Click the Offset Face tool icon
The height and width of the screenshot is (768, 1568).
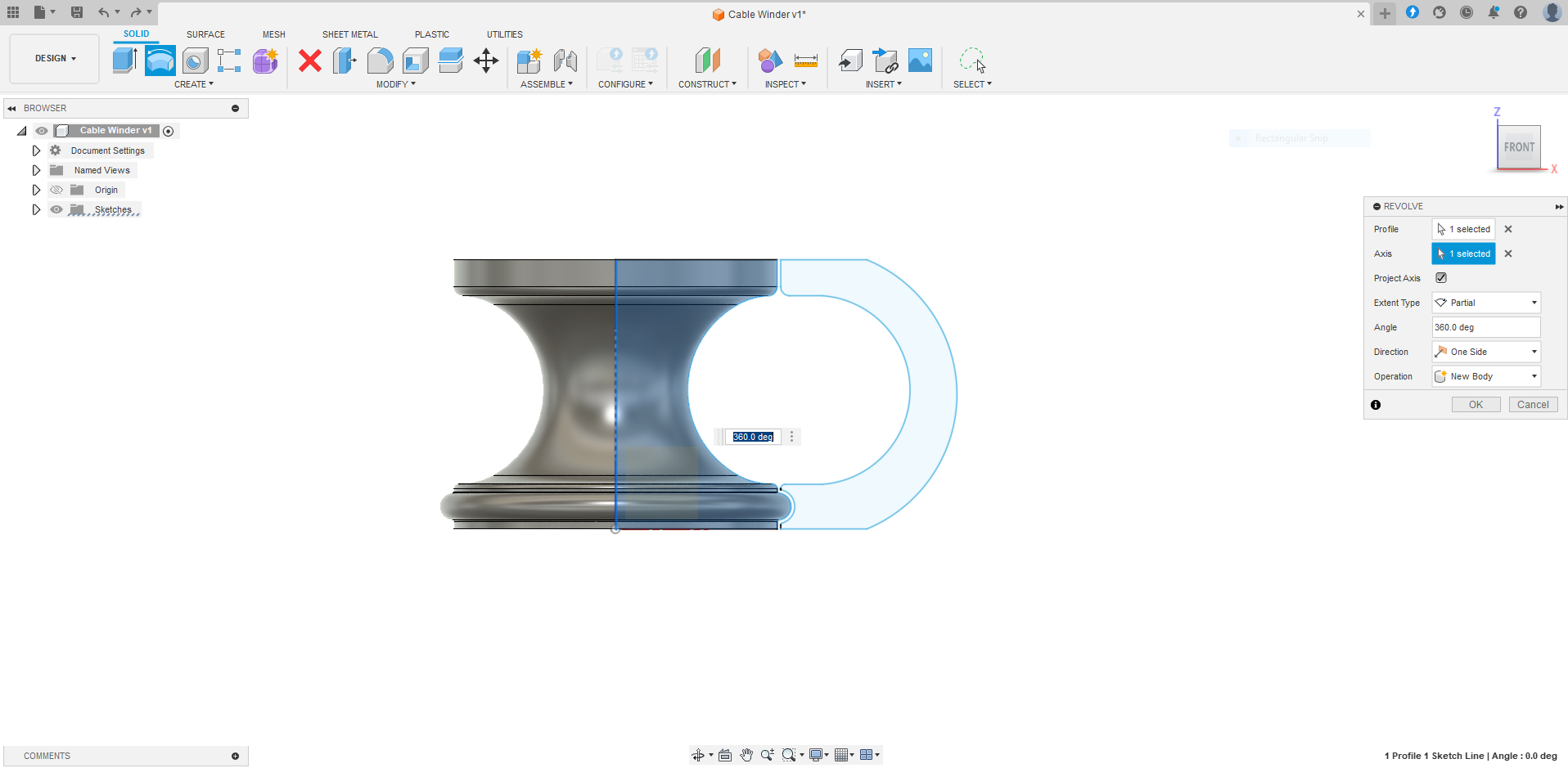pyautogui.click(x=450, y=61)
